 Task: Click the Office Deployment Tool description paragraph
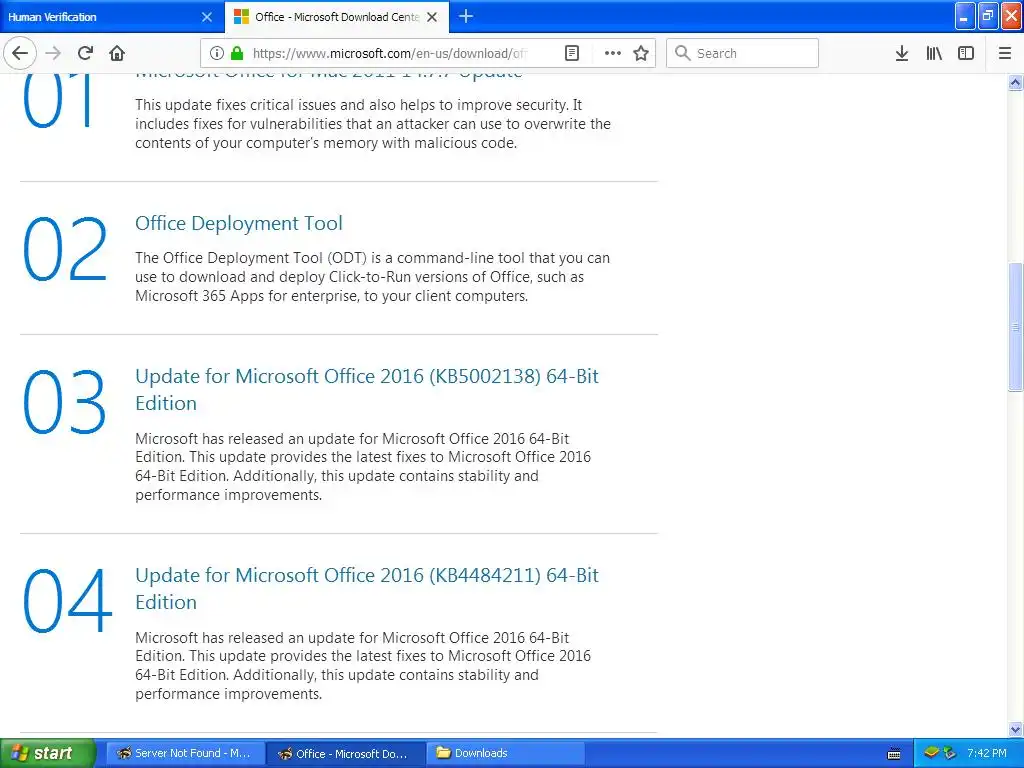point(372,277)
